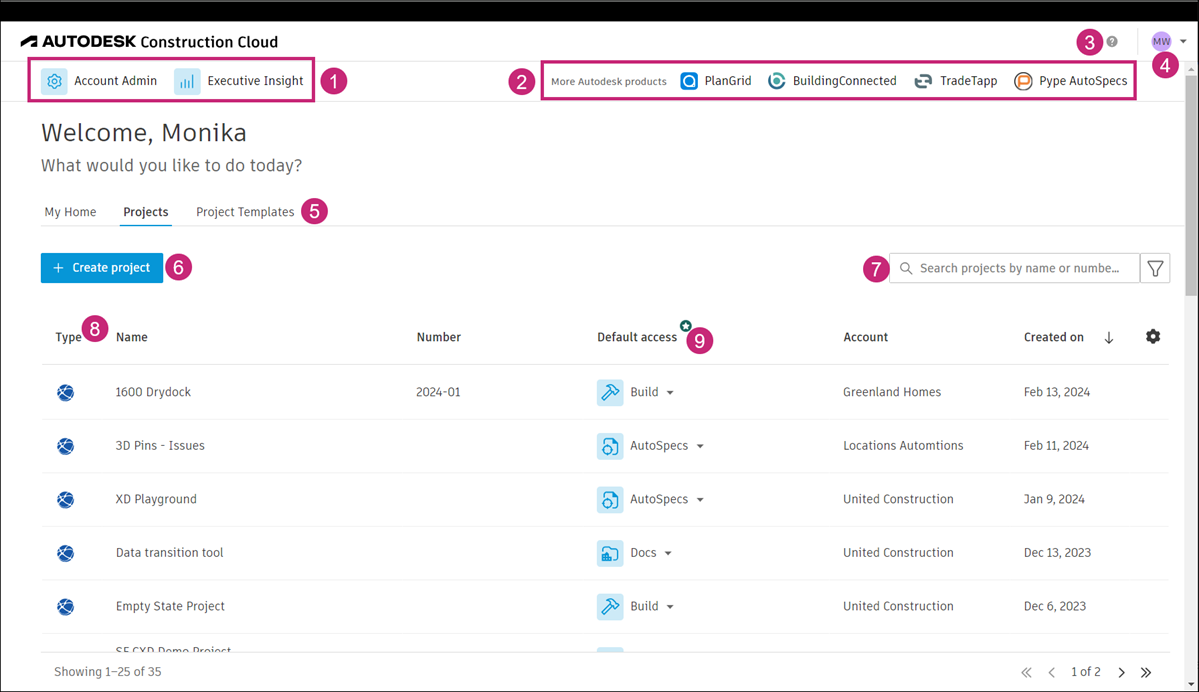Click the Created on column header
The width and height of the screenshot is (1199, 692).
tap(1054, 337)
